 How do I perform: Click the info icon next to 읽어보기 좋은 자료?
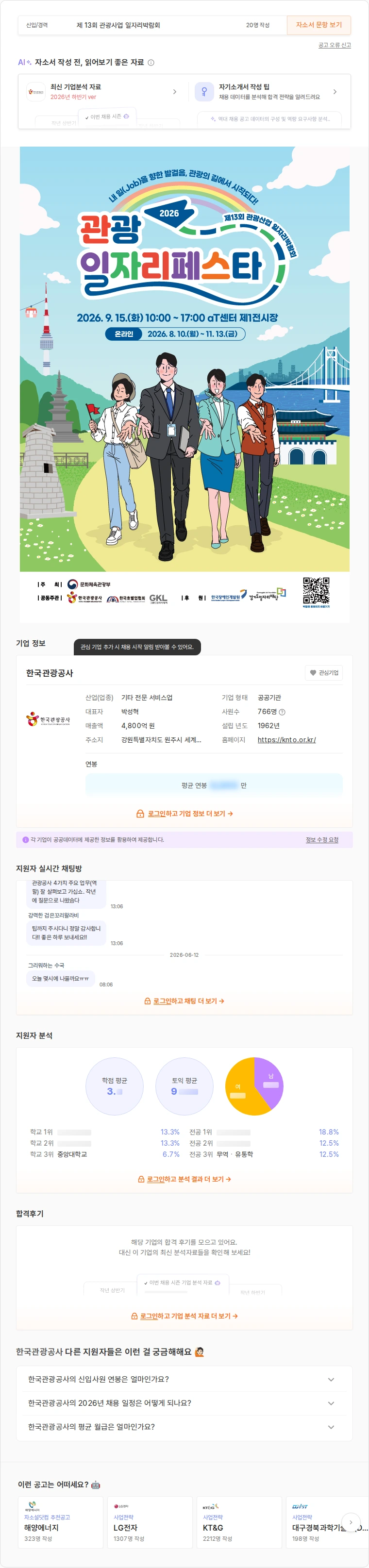(151, 63)
